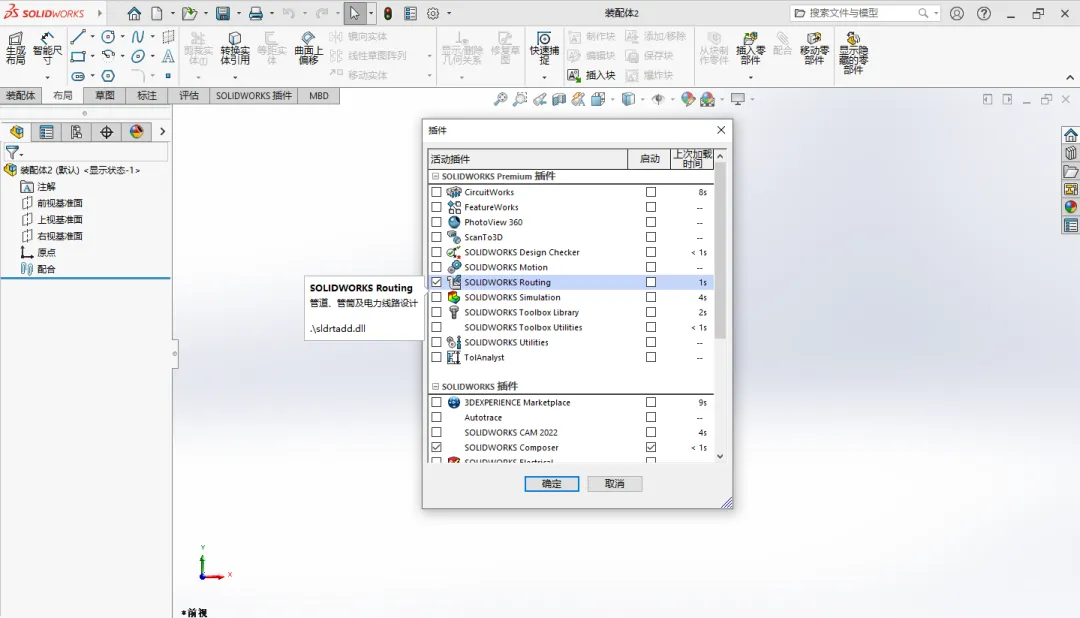This screenshot has width=1080, height=618.
Task: Click the add-ins list scrollbar down arrow
Action: (720, 456)
